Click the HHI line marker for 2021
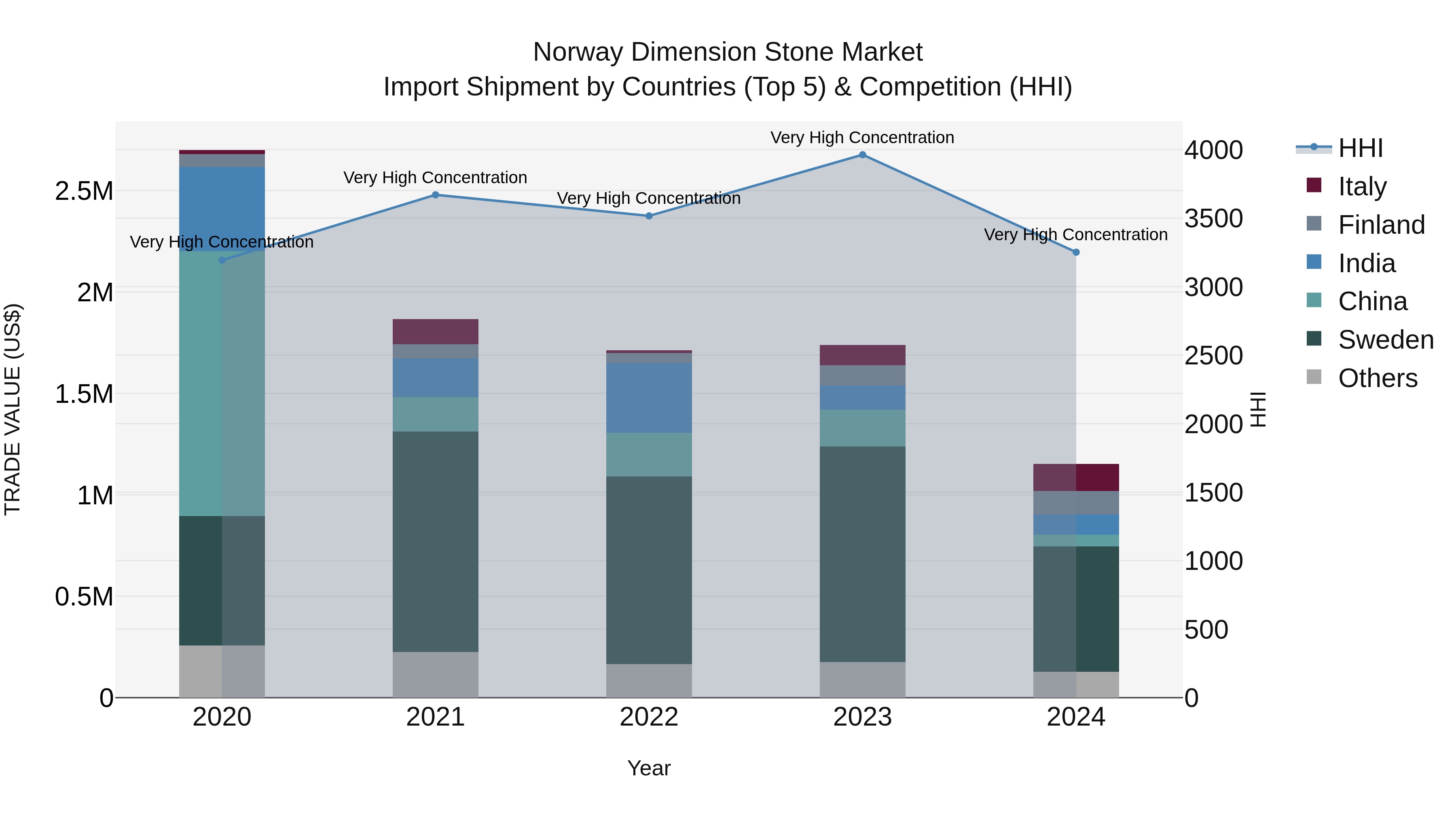 point(435,195)
